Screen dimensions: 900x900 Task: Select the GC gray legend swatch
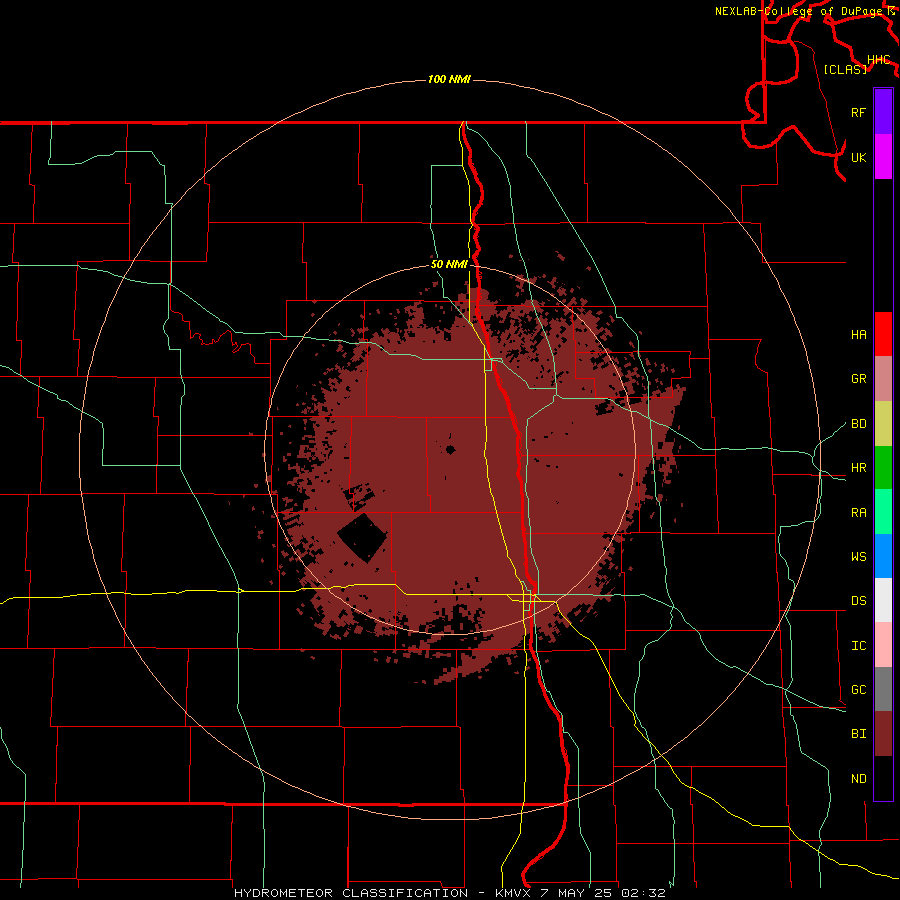[x=883, y=689]
